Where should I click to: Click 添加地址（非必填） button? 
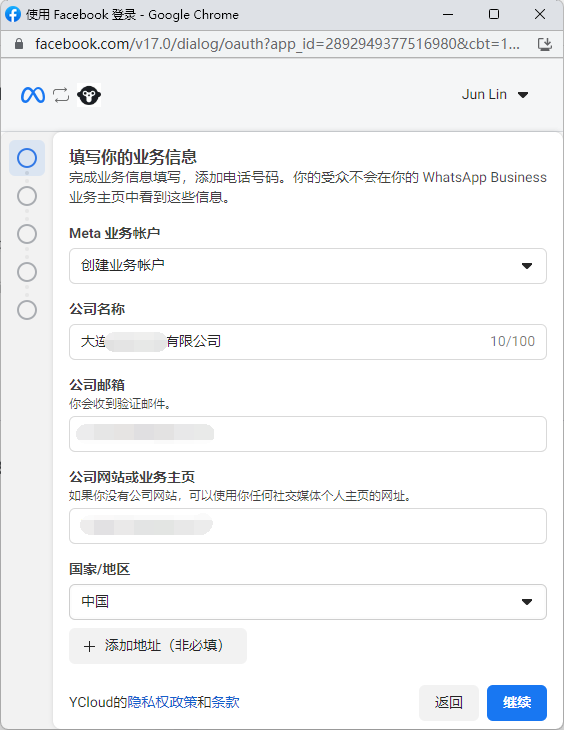tap(158, 646)
